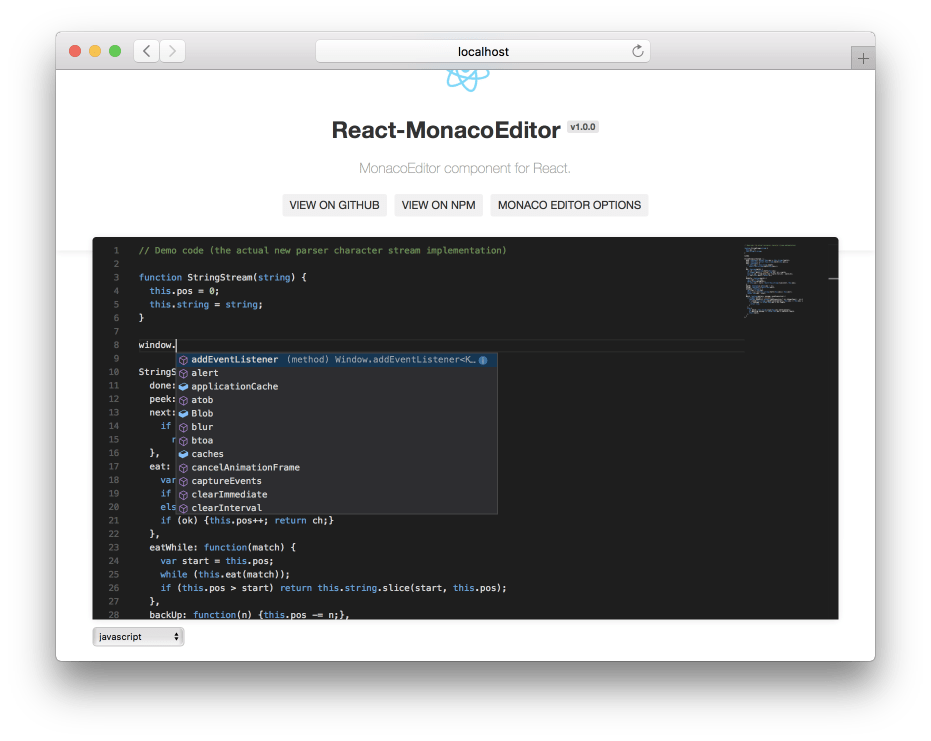Click the localhost address bar
The height and width of the screenshot is (741, 931).
[x=484, y=50]
